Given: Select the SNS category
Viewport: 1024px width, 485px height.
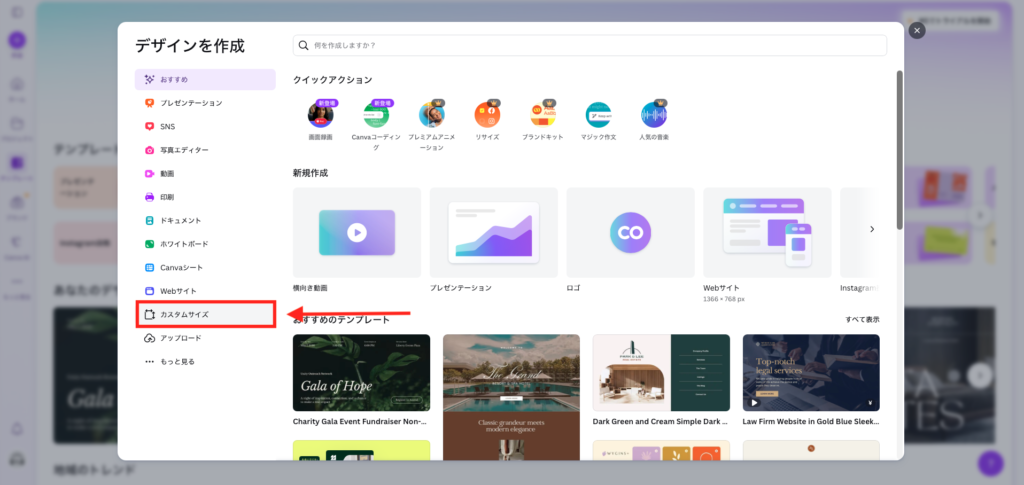Looking at the screenshot, I should 205,127.
